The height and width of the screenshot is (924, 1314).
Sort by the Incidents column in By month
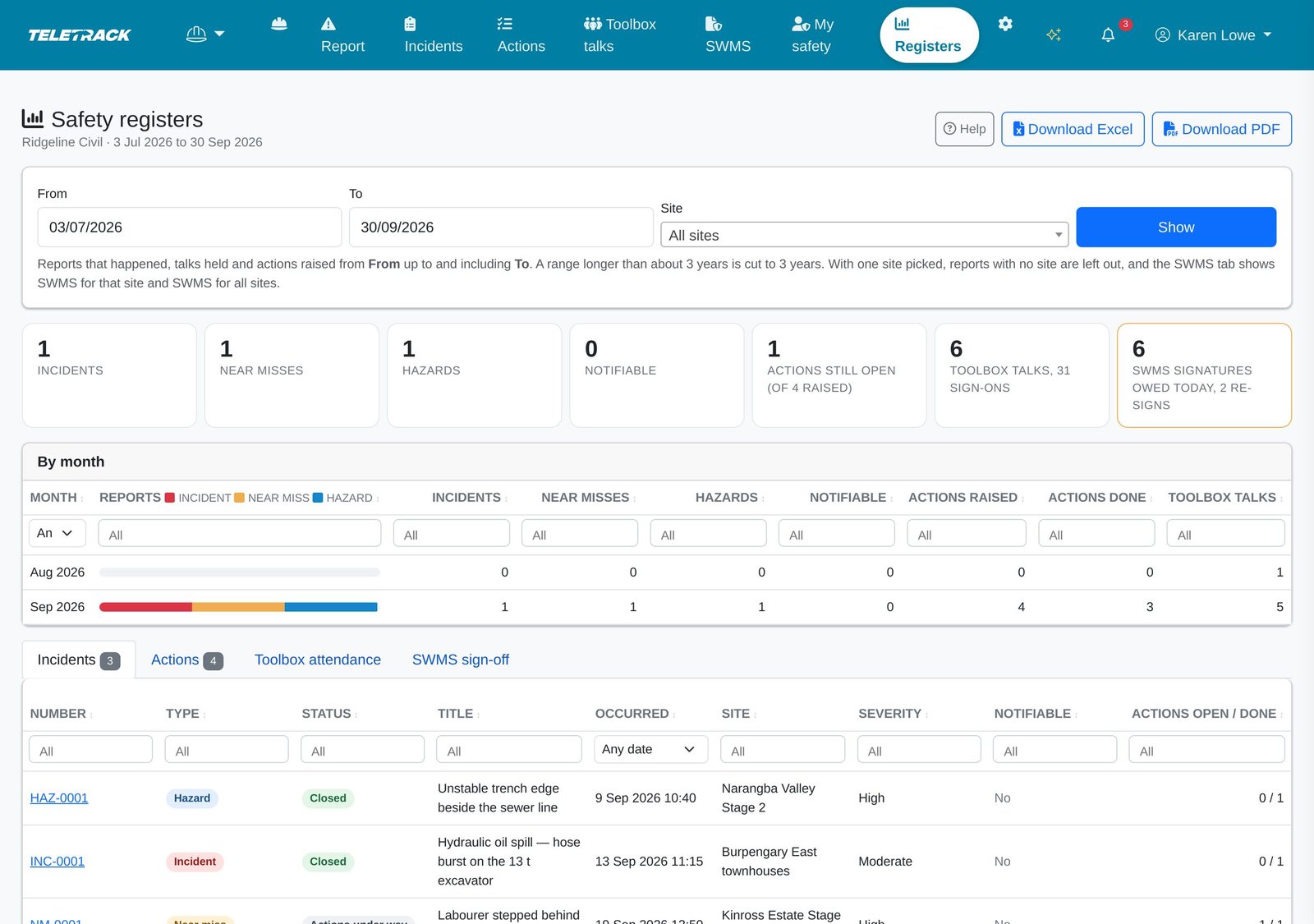pyautogui.click(x=470, y=498)
